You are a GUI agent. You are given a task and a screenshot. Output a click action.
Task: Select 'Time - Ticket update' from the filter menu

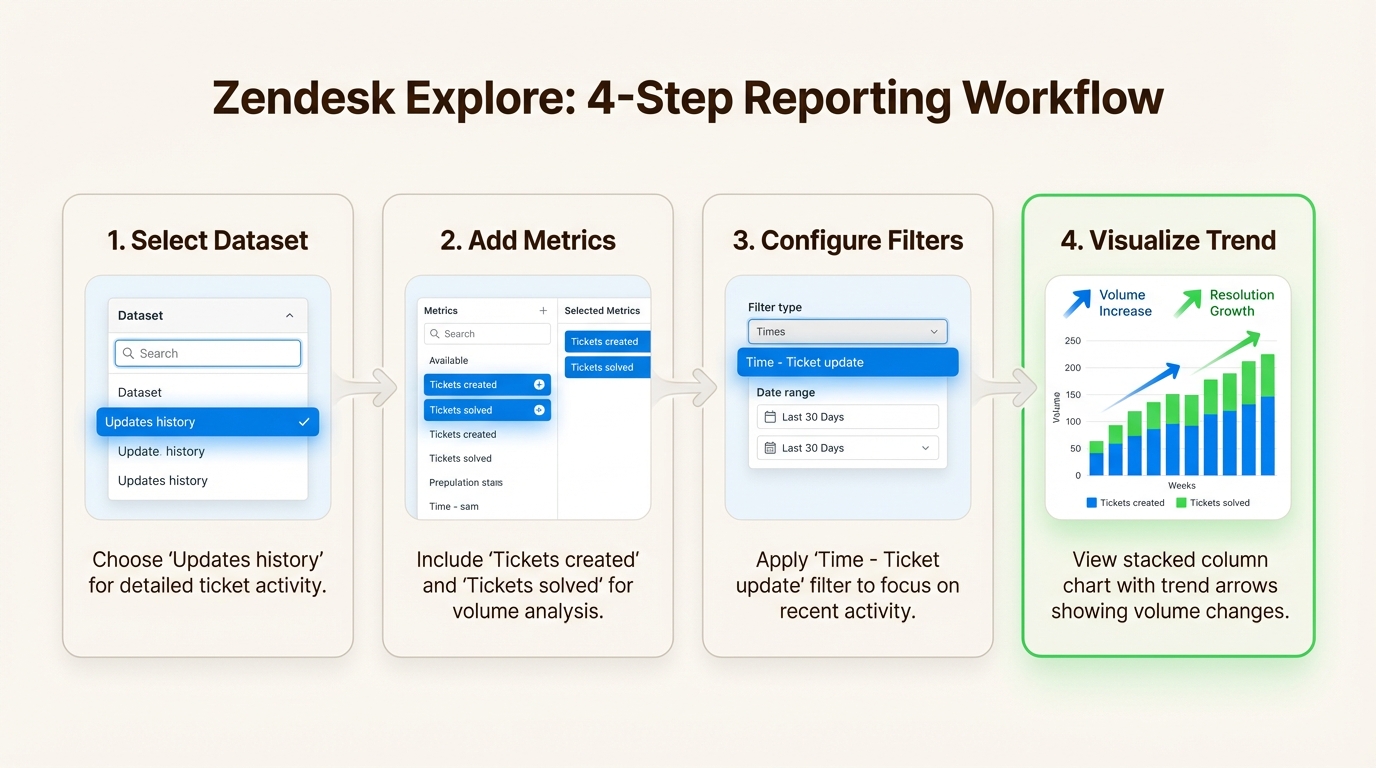click(x=846, y=362)
